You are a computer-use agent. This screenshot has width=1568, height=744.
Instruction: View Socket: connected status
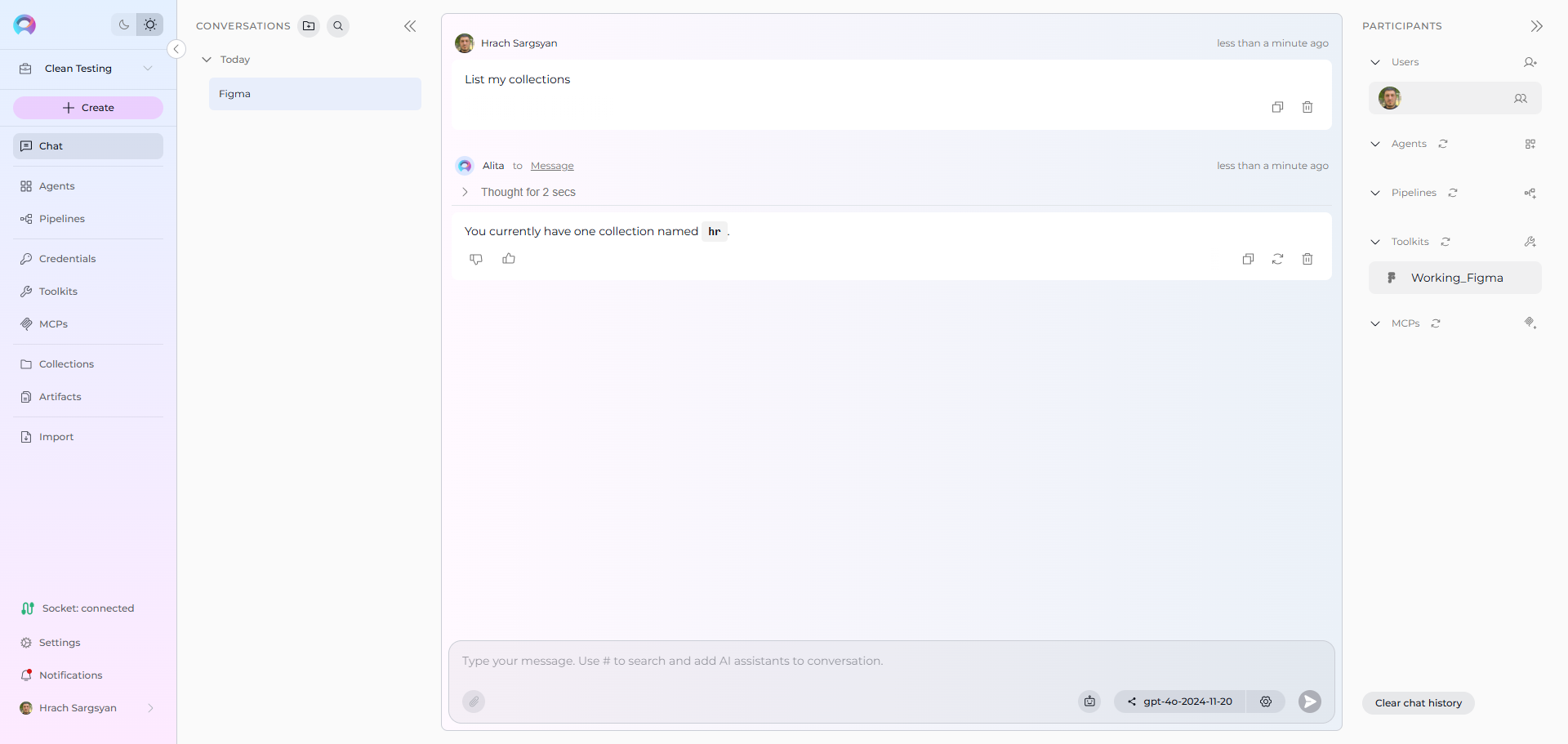(x=78, y=608)
